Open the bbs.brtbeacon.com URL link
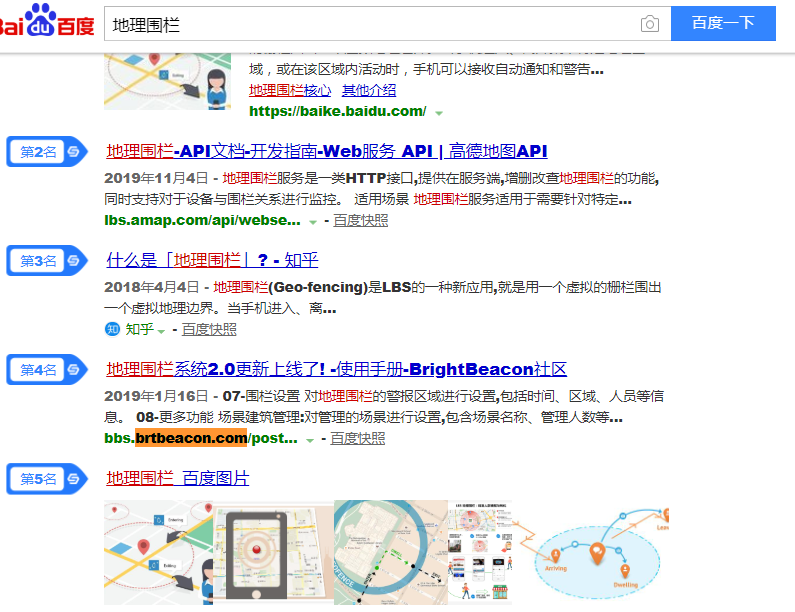 coord(201,438)
